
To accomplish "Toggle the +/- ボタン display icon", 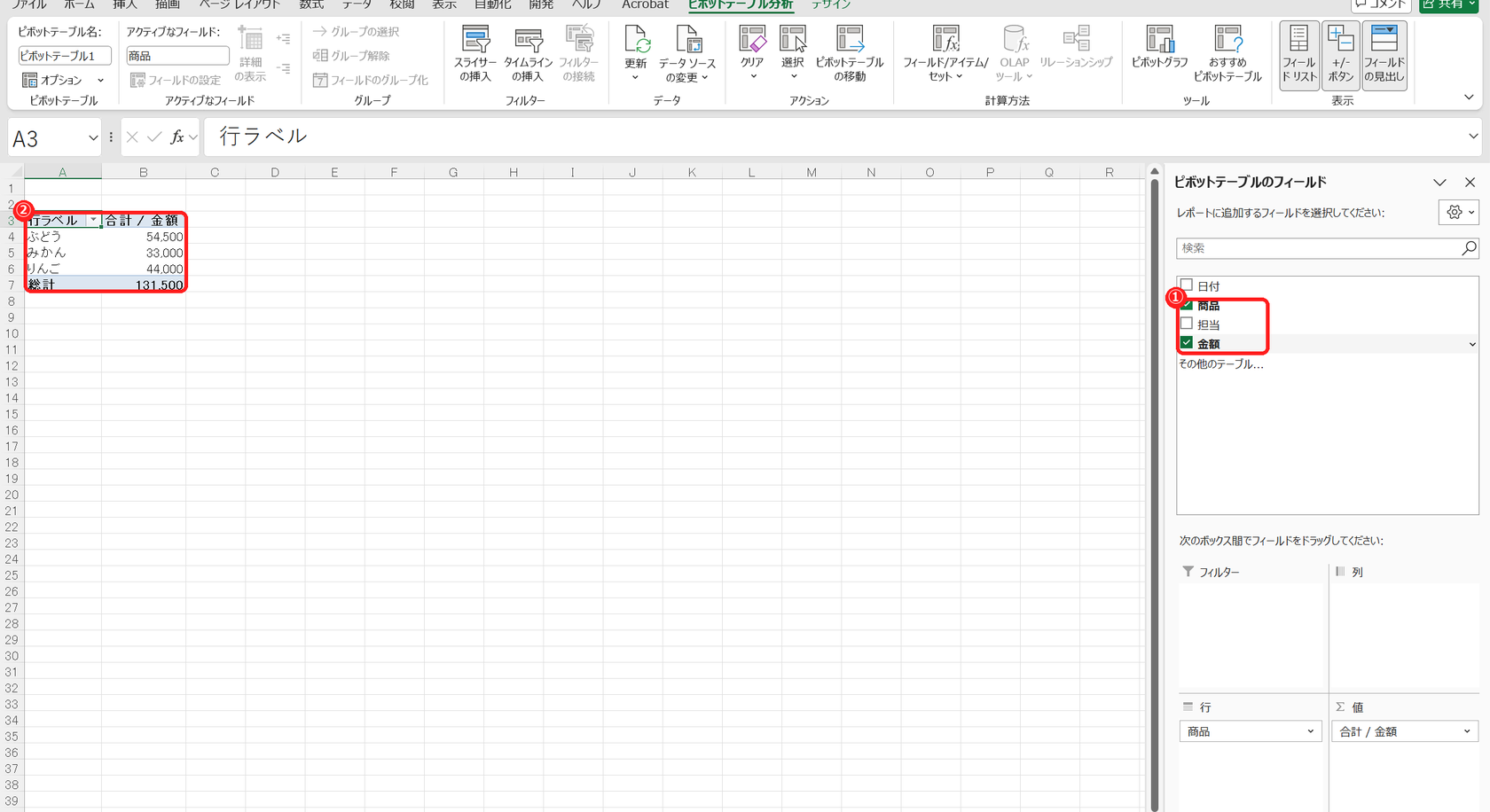I will point(1340,55).
